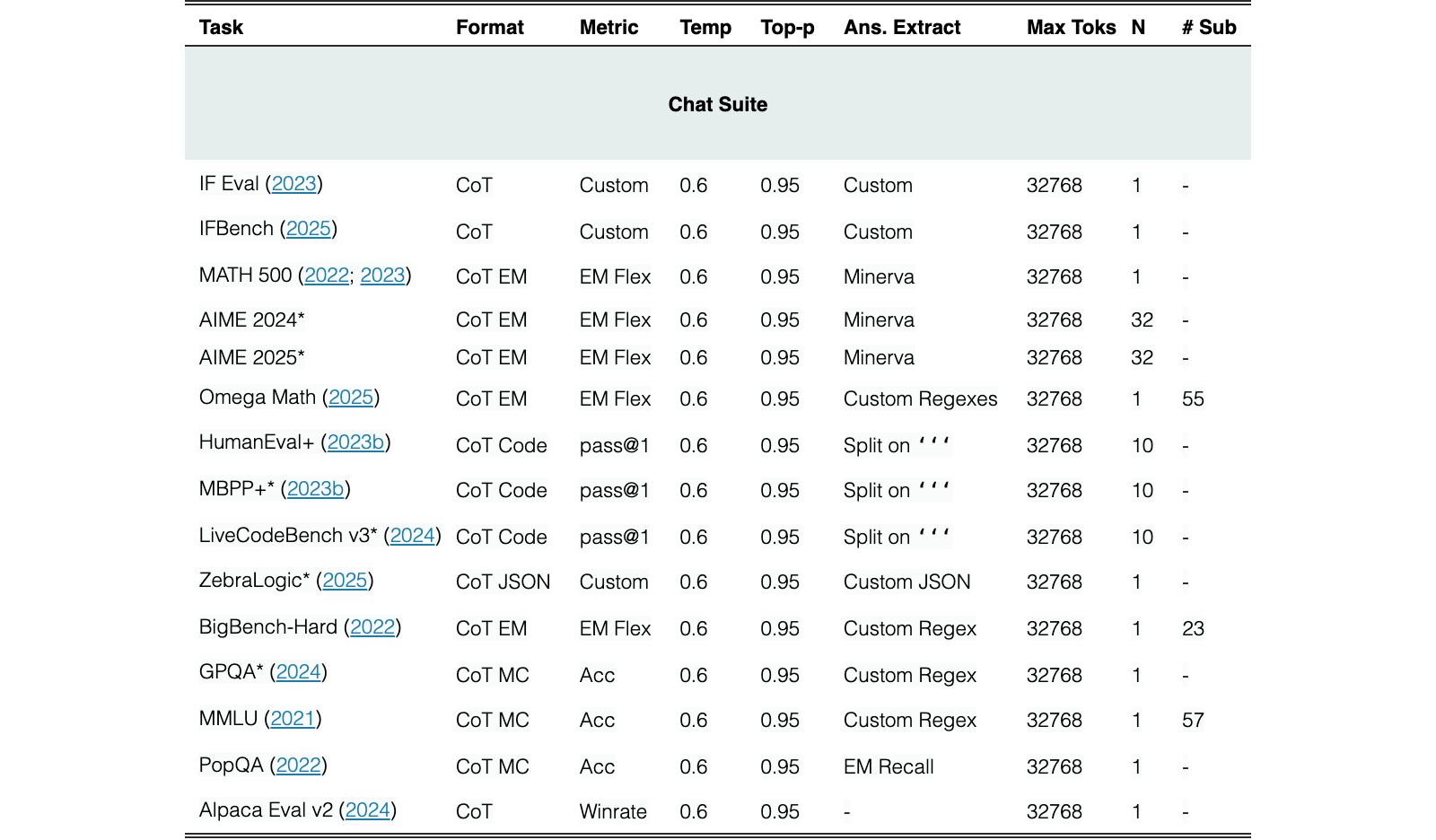Click the Winrate metric cell
Viewport: 1436px width, 840px height.
(x=613, y=812)
